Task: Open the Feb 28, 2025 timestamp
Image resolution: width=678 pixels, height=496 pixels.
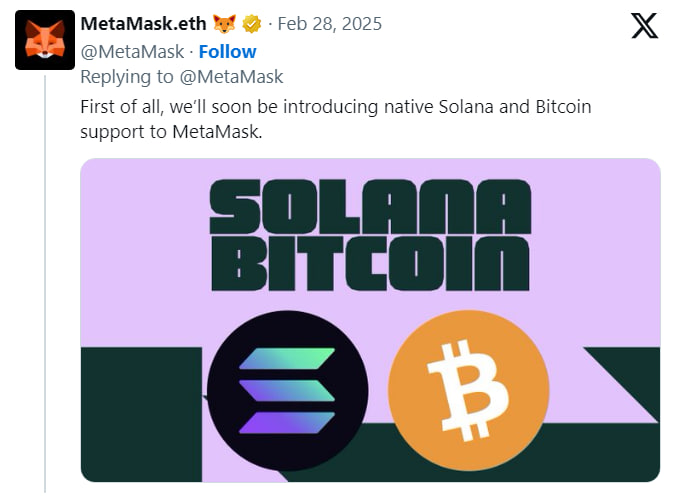Action: coord(329,24)
